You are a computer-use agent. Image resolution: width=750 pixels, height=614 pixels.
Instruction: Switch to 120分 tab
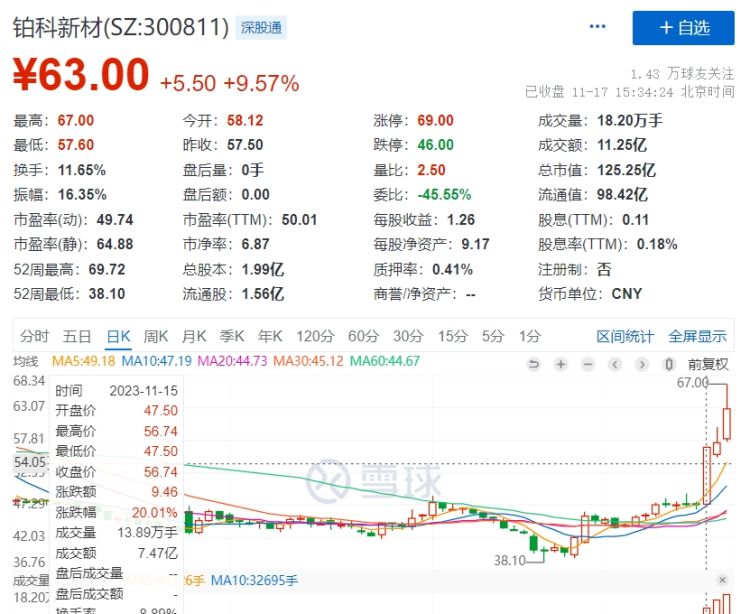[x=315, y=336]
